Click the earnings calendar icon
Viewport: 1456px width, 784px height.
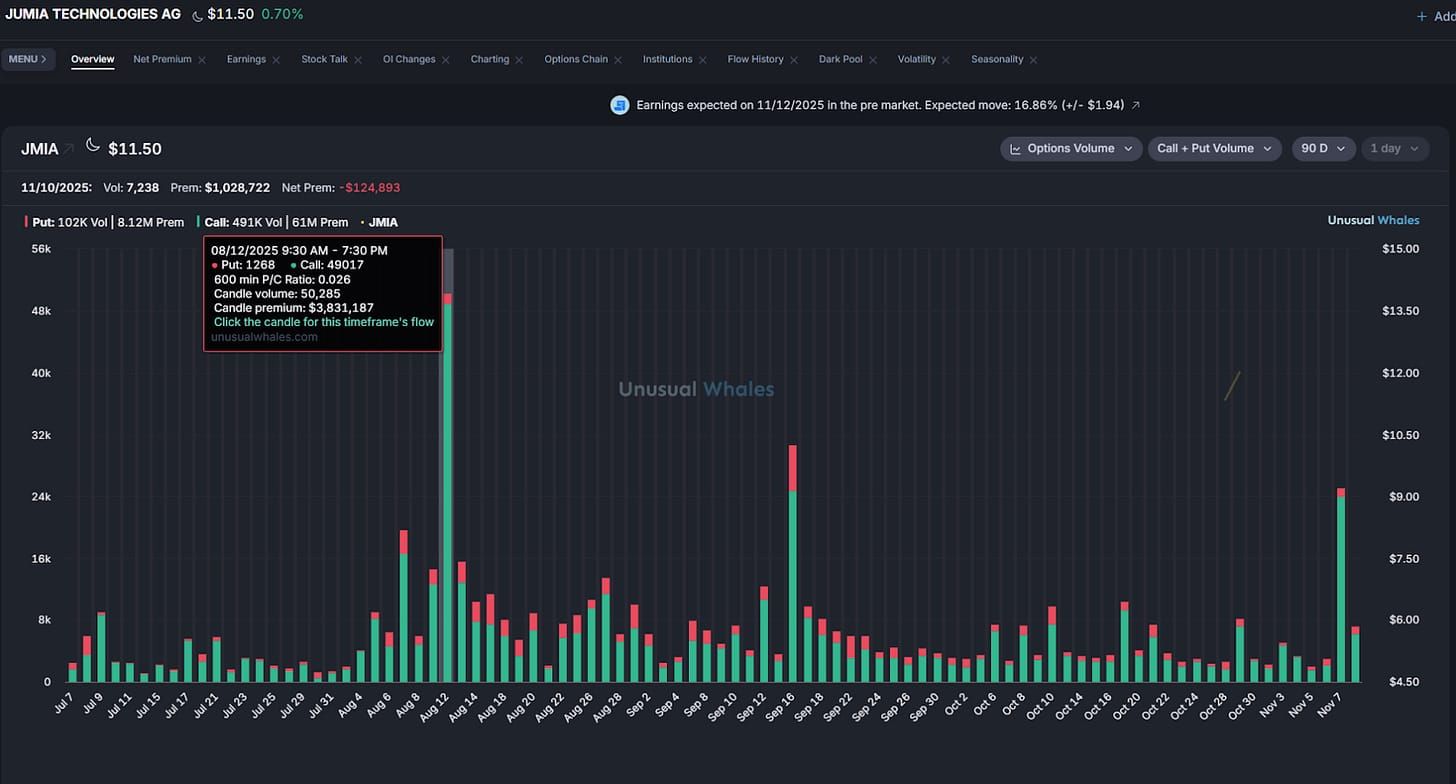(620, 105)
